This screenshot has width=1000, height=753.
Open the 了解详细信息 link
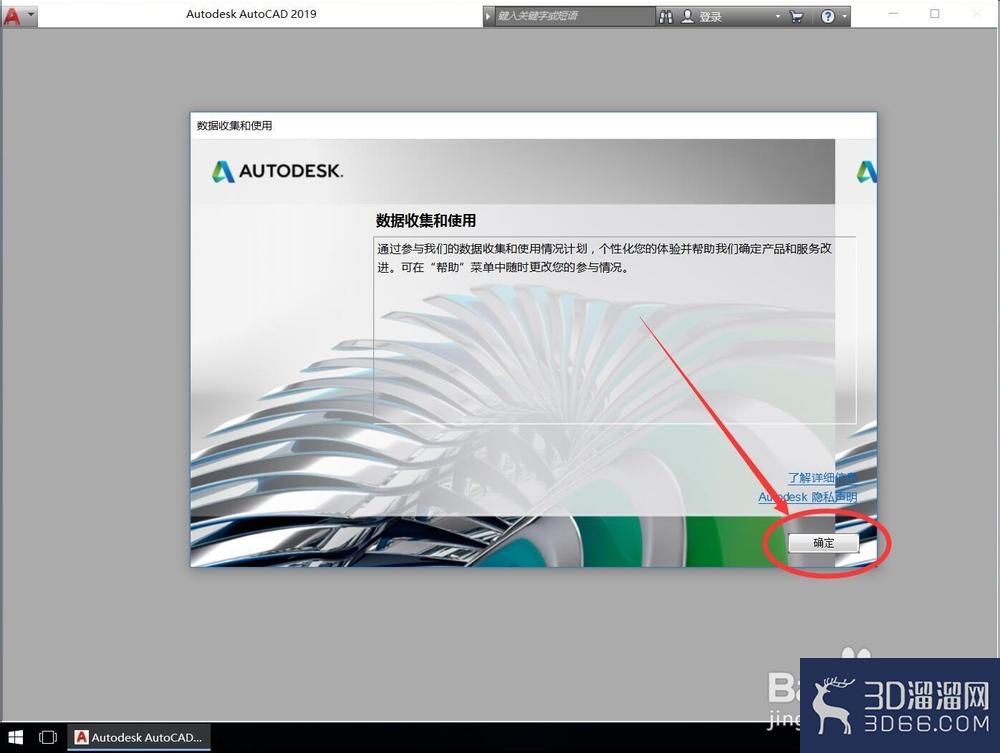[x=822, y=478]
